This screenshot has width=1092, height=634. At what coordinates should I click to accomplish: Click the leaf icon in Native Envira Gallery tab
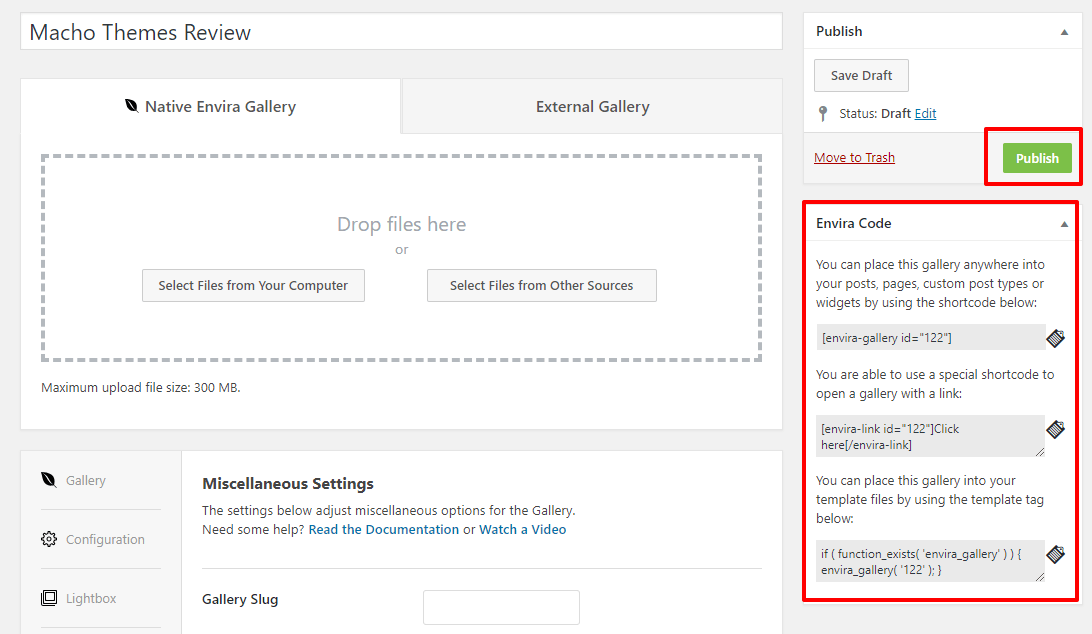[132, 106]
